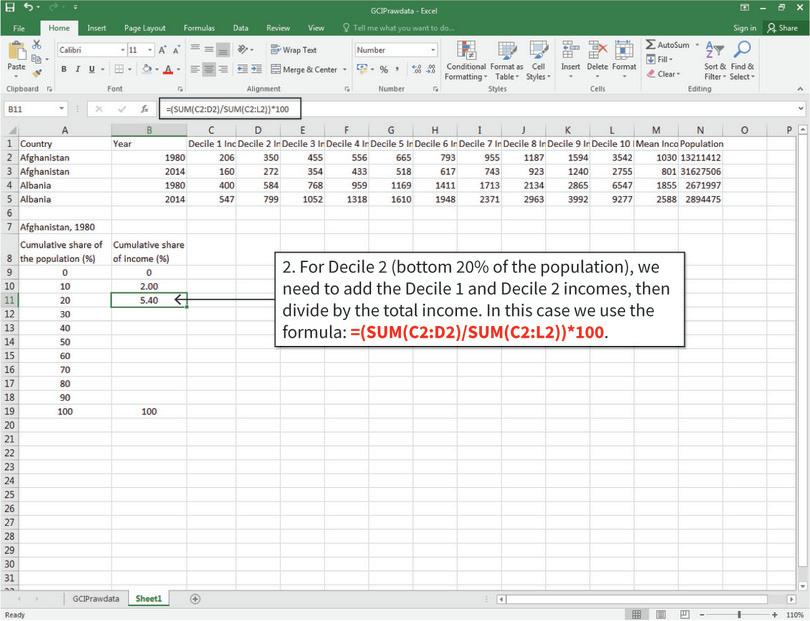Toggle bold formatting
The image size is (810, 621).
click(62, 67)
